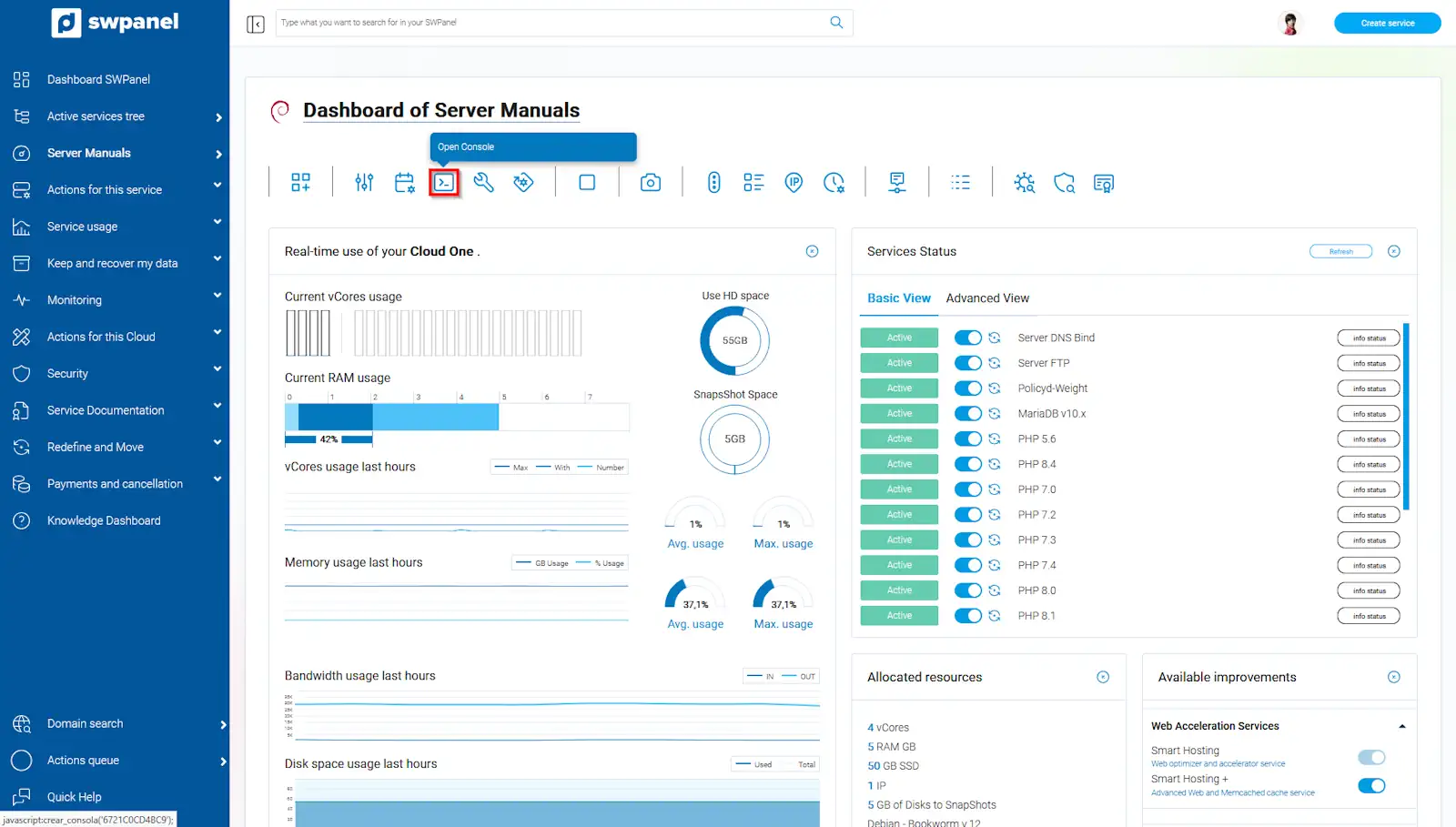1456x827 pixels.
Task: Collapse the sidebar with the panel icon
Action: pyautogui.click(x=256, y=24)
